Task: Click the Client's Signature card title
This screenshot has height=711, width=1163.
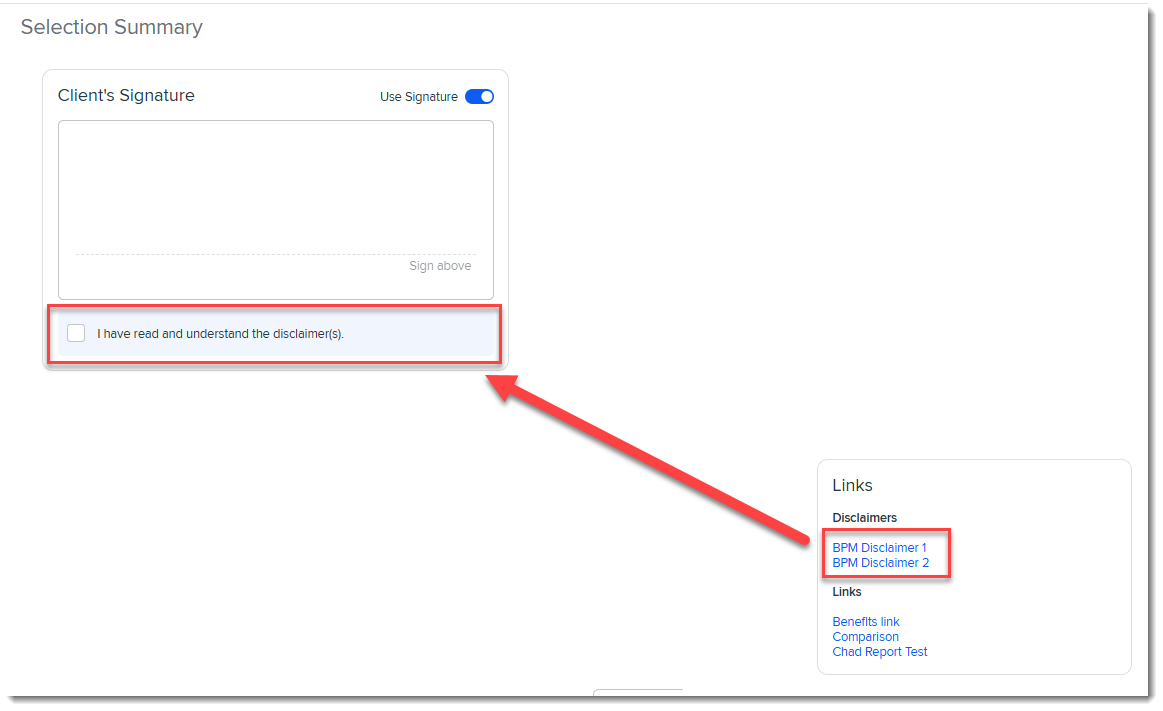Action: [x=126, y=96]
